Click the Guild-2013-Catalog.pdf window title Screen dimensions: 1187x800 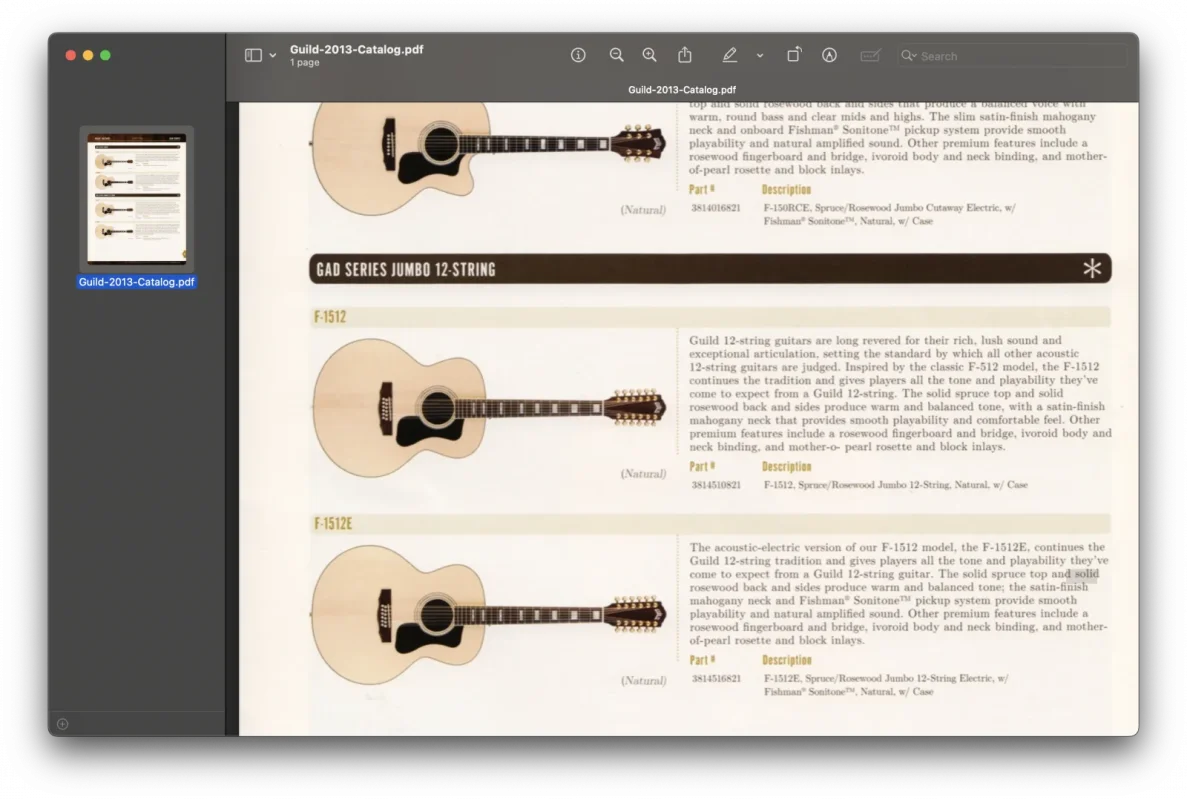[356, 49]
